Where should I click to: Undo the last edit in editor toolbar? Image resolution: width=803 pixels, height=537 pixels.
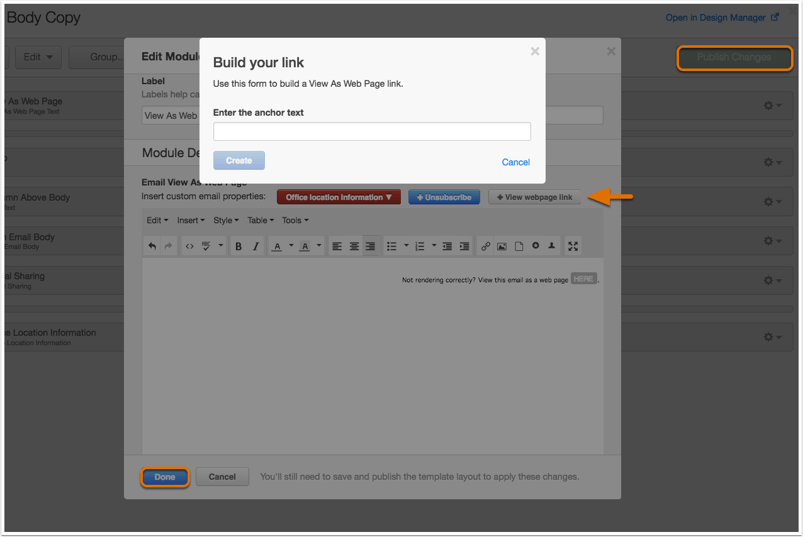[152, 246]
